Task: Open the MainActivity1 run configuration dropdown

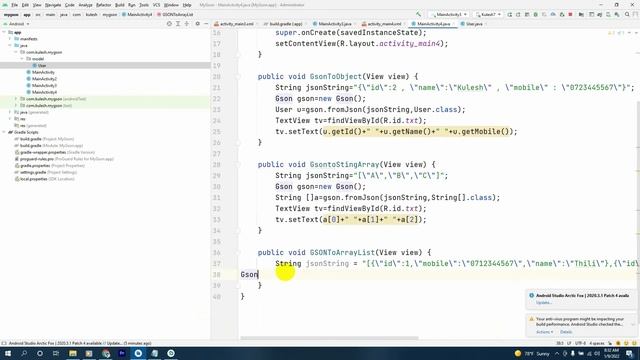Action: coord(448,14)
